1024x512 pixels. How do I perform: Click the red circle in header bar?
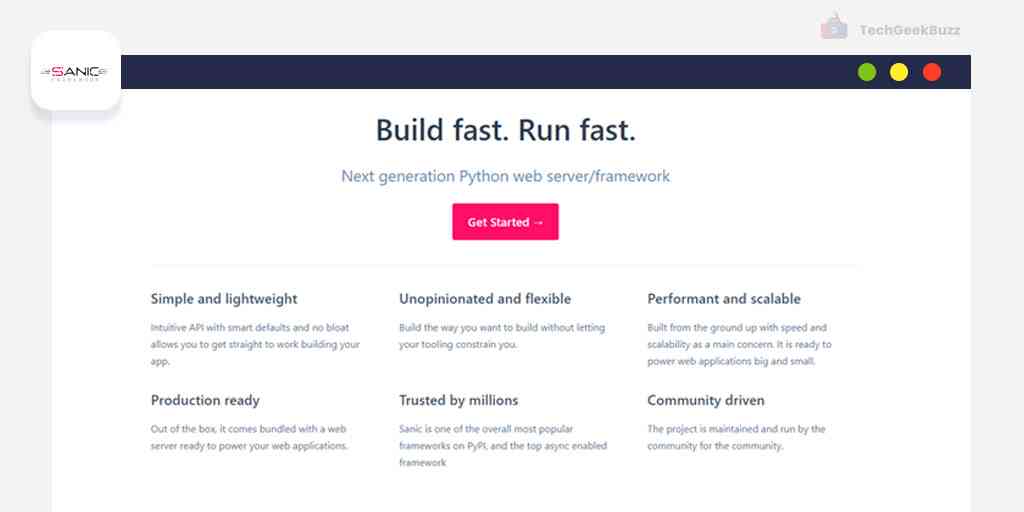click(931, 72)
